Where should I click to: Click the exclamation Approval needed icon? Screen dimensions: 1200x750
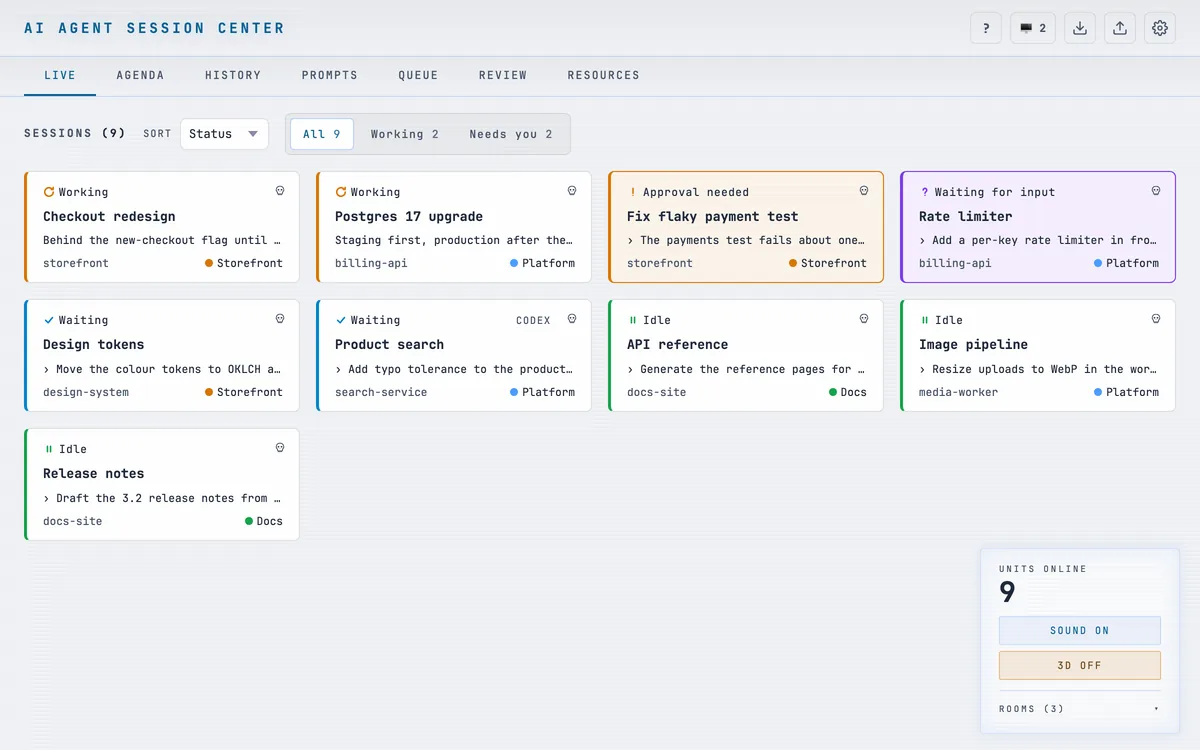(x=633, y=192)
